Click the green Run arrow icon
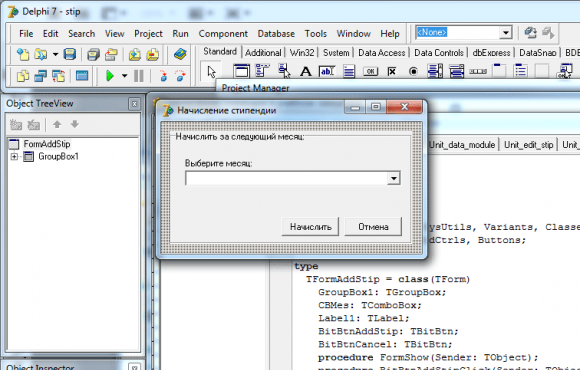Screen dimensions: 580x370 click(110, 76)
